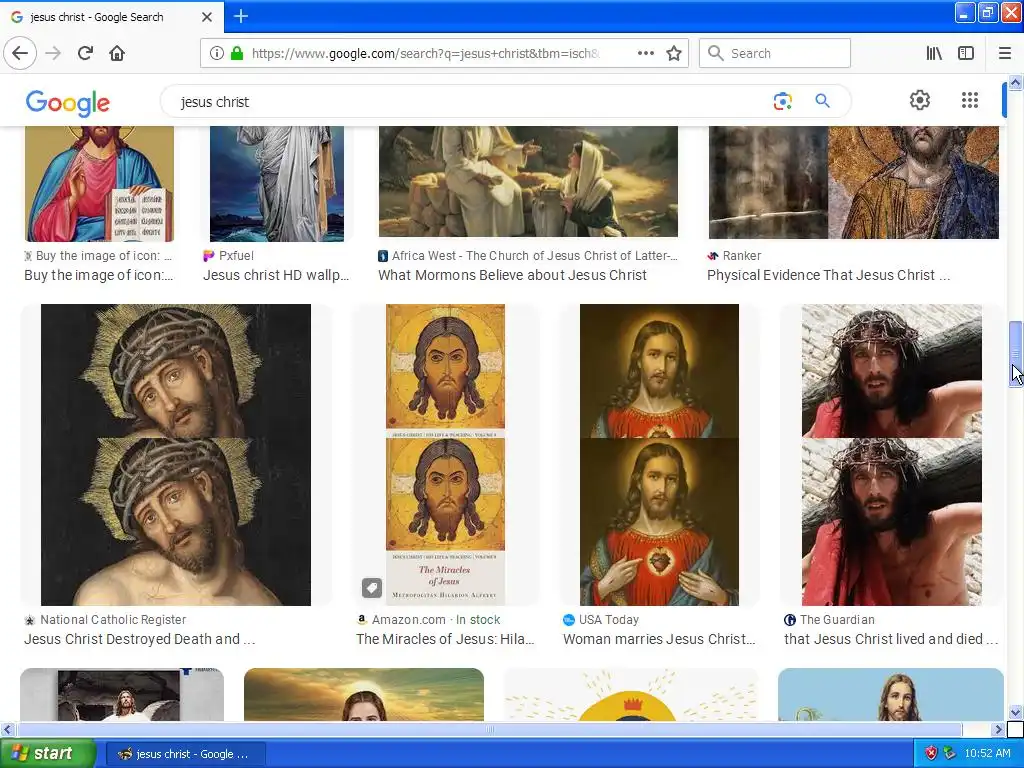Click the 'Amazon.com · In stock' source label
This screenshot has height=768, width=1024.
coord(436,620)
